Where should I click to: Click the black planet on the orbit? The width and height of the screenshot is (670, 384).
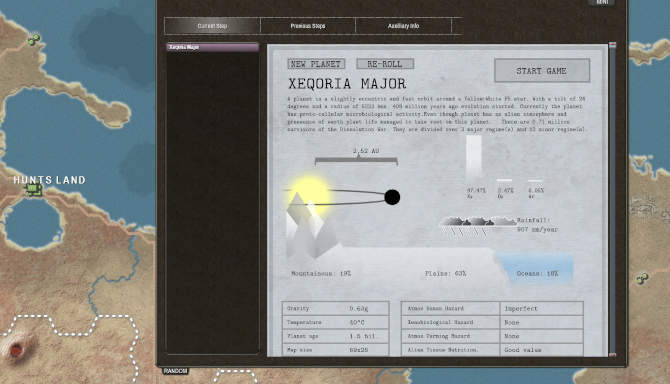point(392,197)
